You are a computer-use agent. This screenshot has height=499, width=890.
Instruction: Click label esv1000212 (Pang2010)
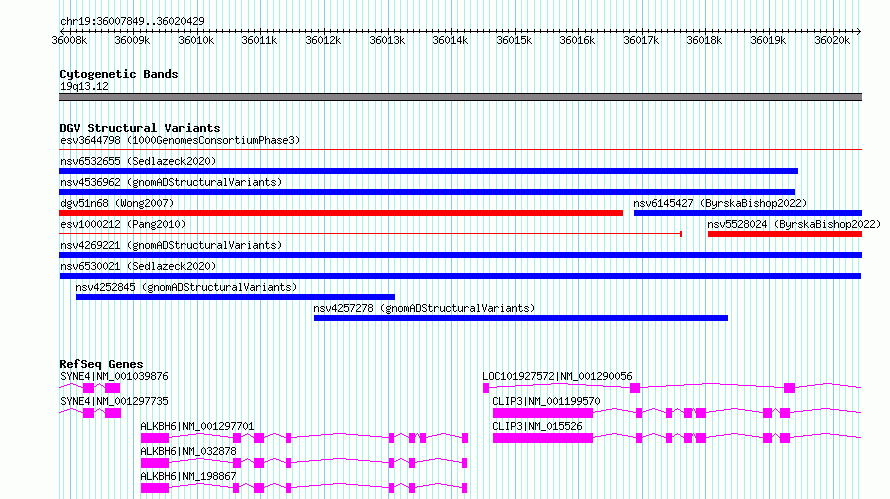123,224
